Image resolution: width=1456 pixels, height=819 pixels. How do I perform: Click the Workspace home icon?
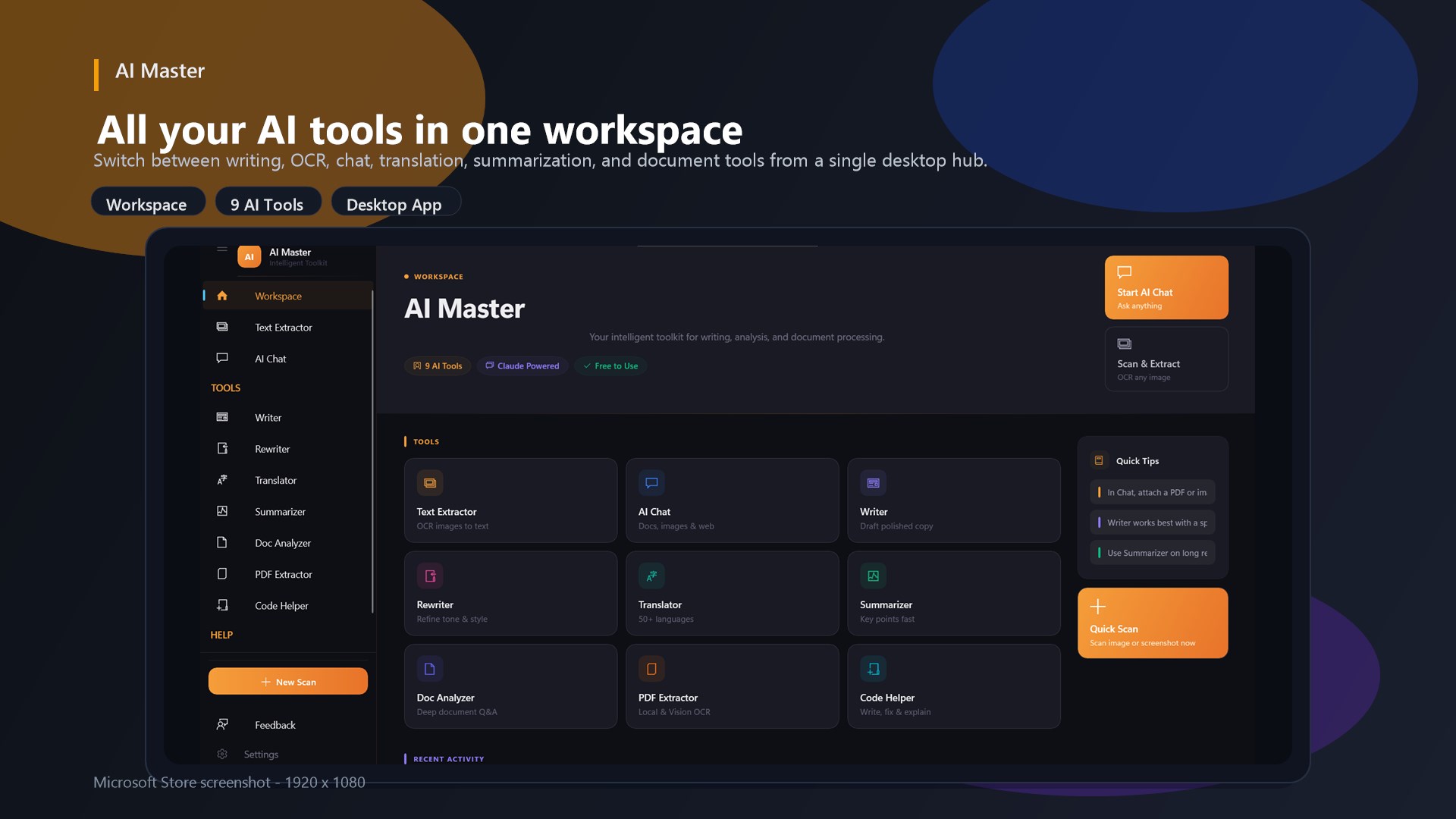[222, 296]
